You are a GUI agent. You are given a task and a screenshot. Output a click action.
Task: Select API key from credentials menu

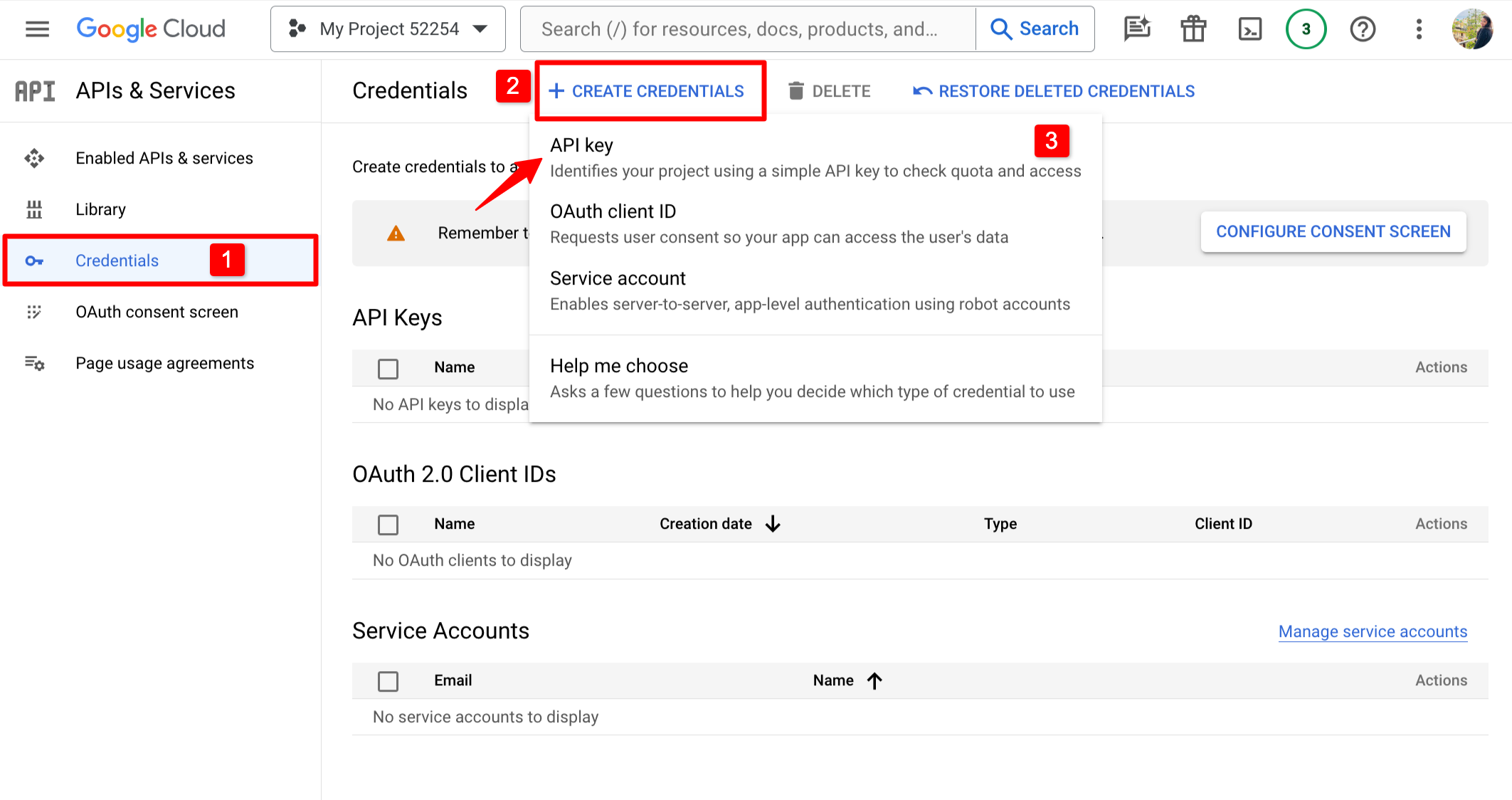[583, 145]
